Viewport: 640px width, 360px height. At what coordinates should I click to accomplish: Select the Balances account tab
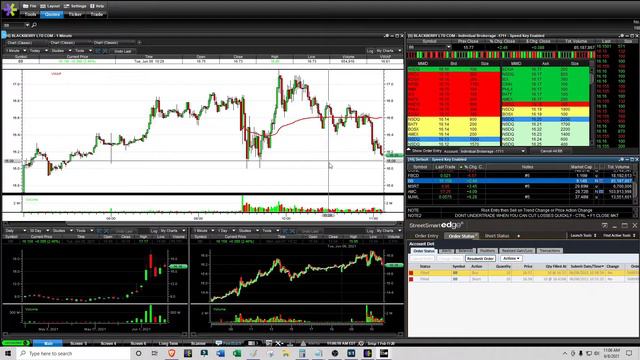465,251
